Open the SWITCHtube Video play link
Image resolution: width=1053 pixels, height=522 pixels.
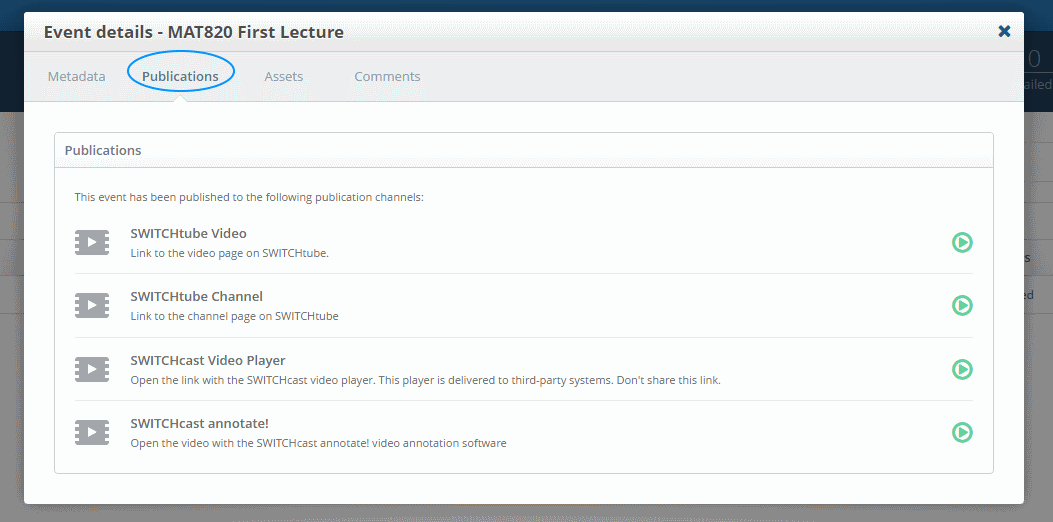[x=962, y=243]
